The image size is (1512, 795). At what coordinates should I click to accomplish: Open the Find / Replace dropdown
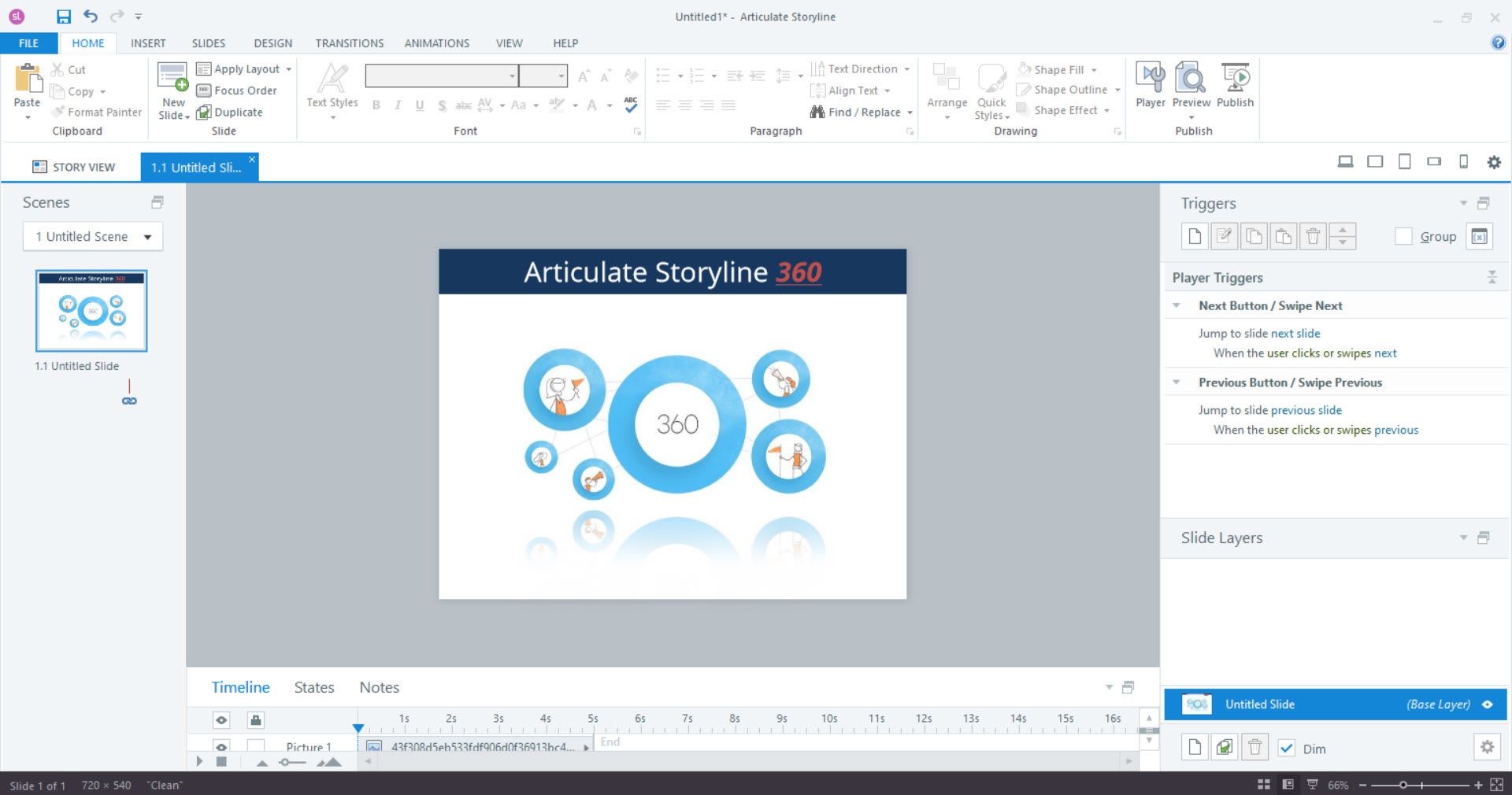910,113
